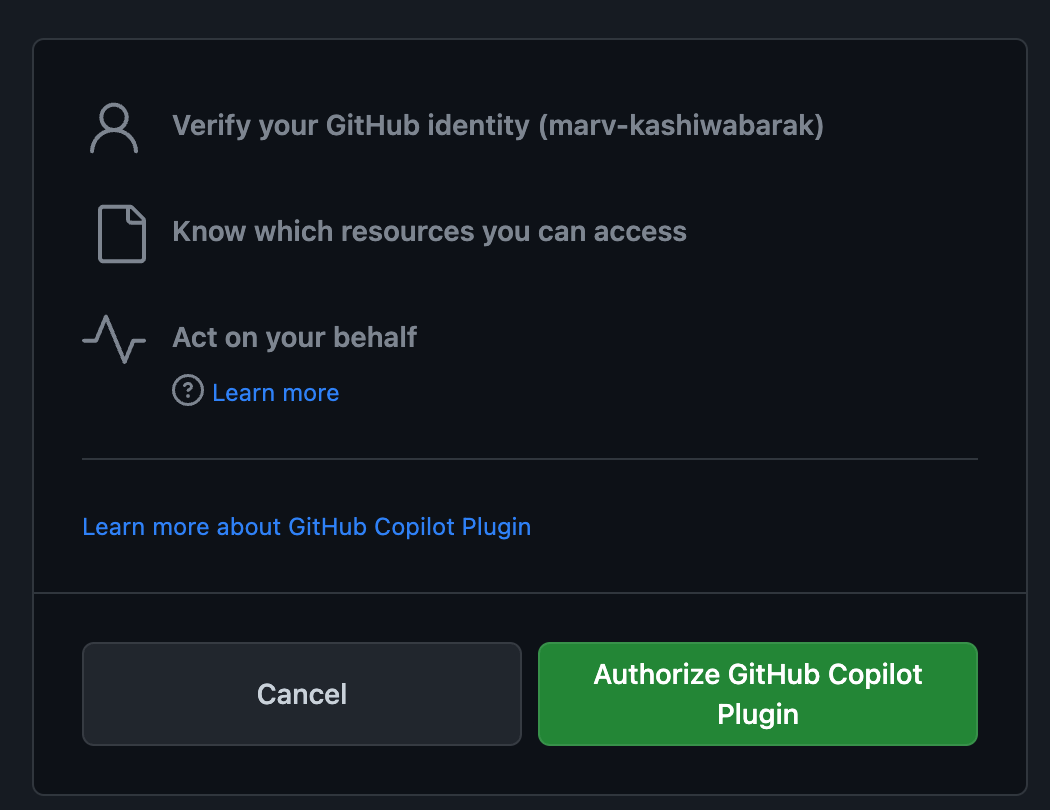Open Learn more about GitHub Copilot Plugin
The image size is (1050, 810).
coord(307,527)
